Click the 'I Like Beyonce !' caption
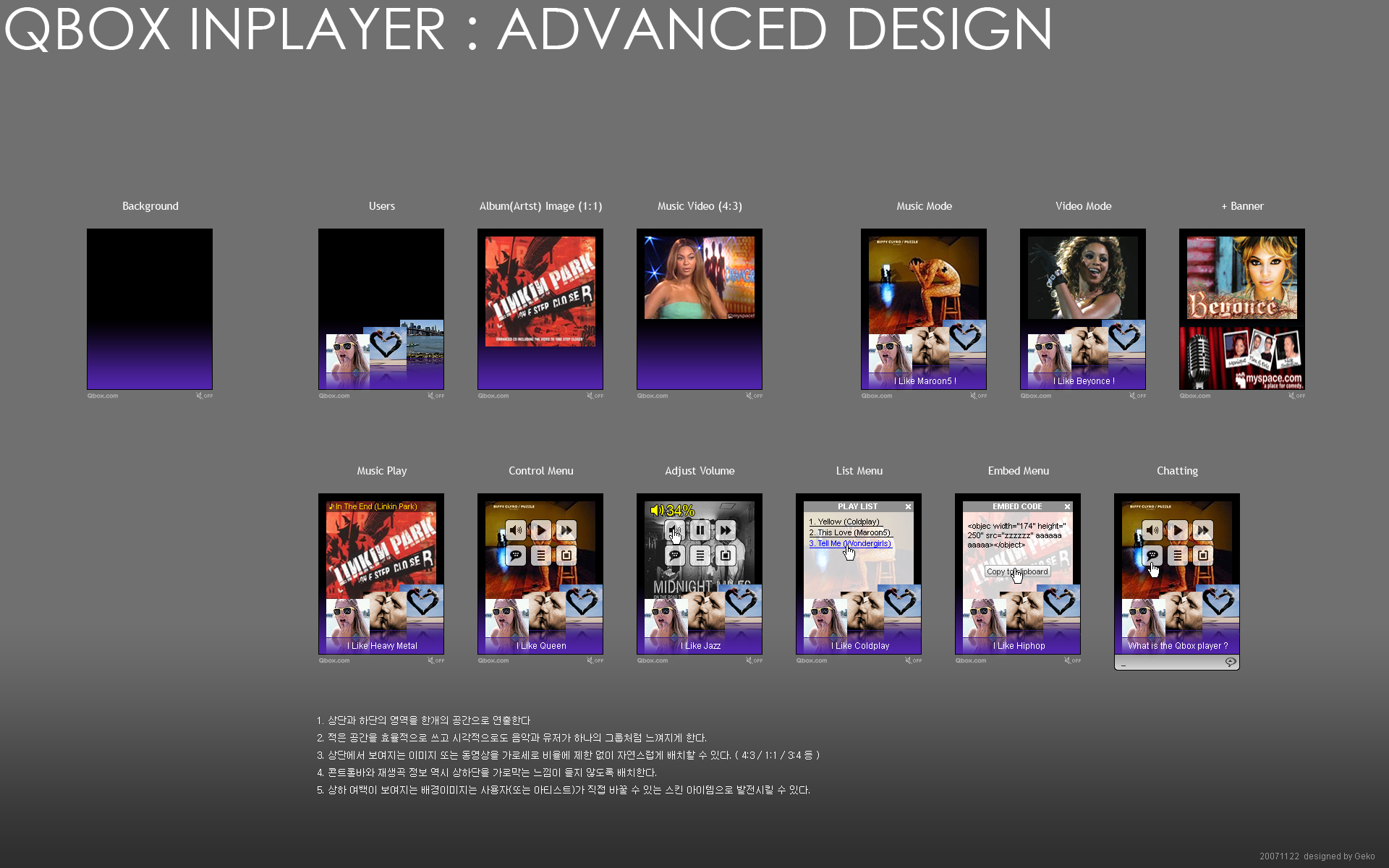This screenshot has width=1389, height=868. pyautogui.click(x=1084, y=381)
